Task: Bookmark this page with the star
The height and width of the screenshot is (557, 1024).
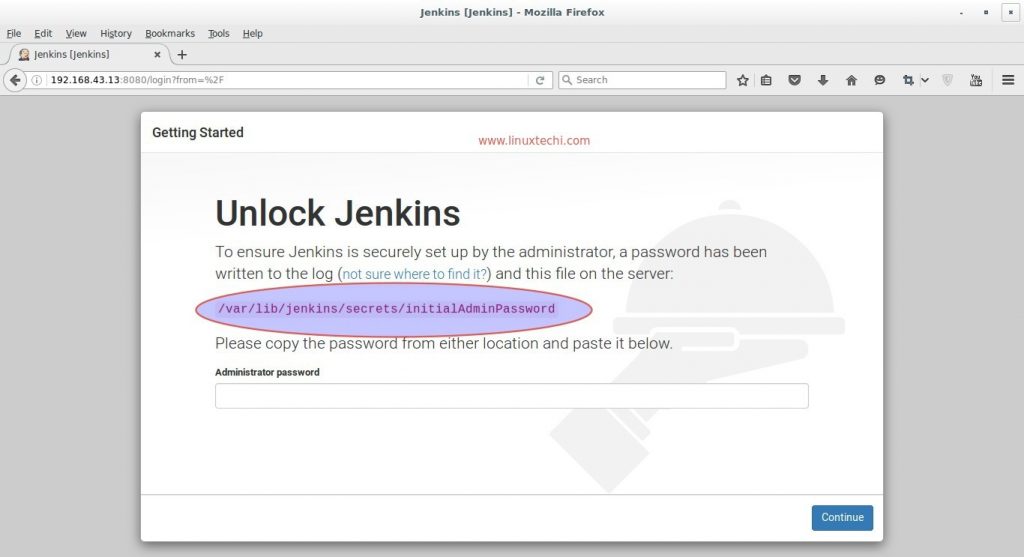Action: (743, 80)
